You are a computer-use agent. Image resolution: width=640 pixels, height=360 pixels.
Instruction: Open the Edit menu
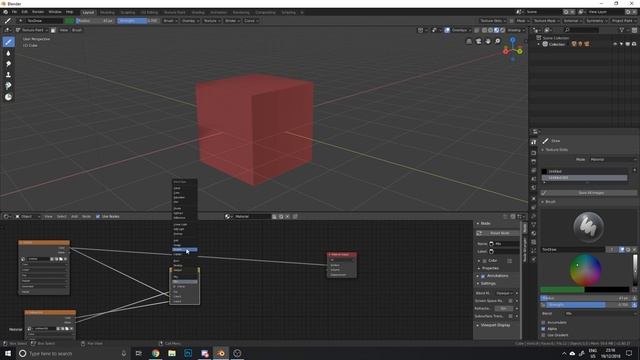coord(24,12)
